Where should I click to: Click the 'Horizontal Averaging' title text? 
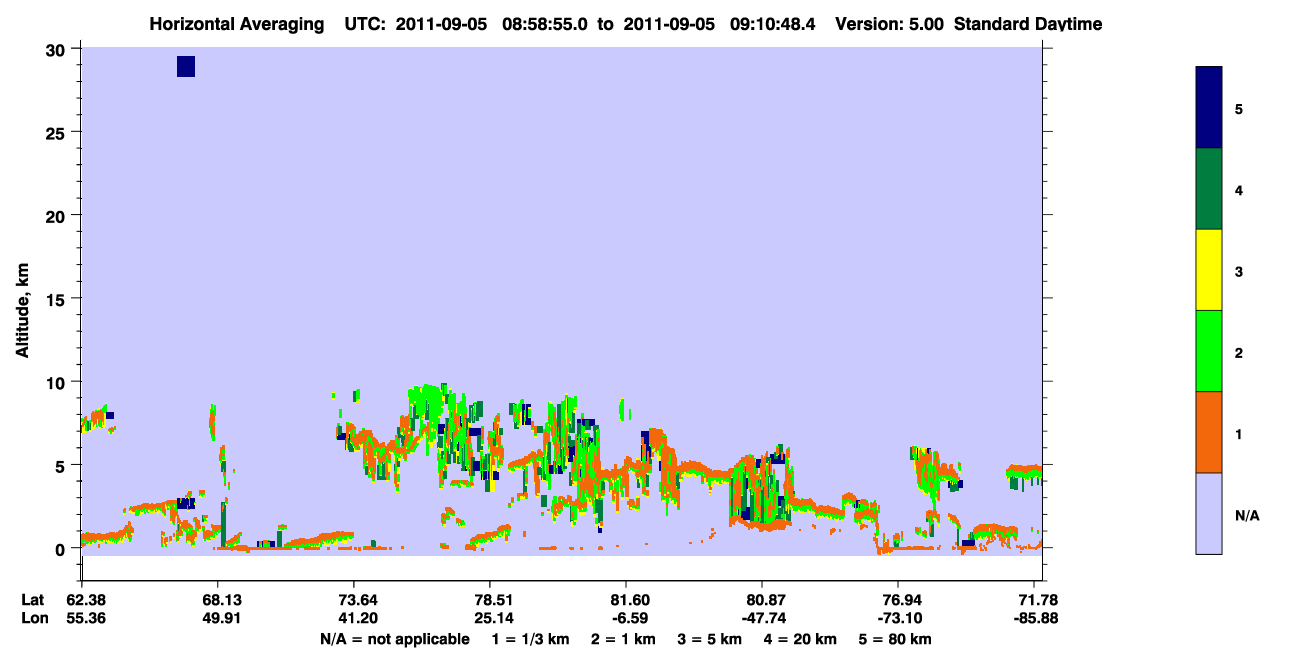coord(235,24)
